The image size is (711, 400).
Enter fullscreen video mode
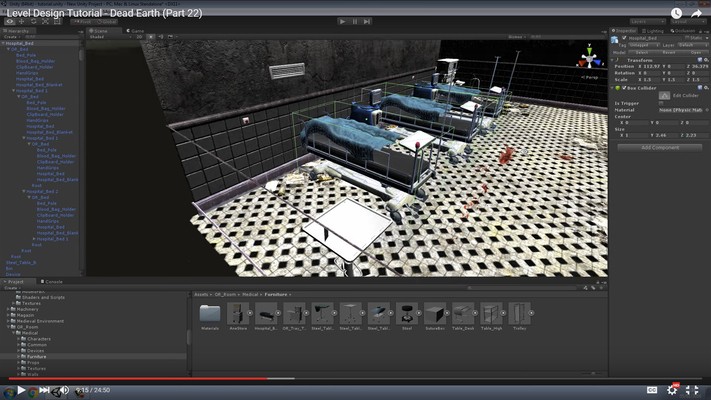click(693, 390)
